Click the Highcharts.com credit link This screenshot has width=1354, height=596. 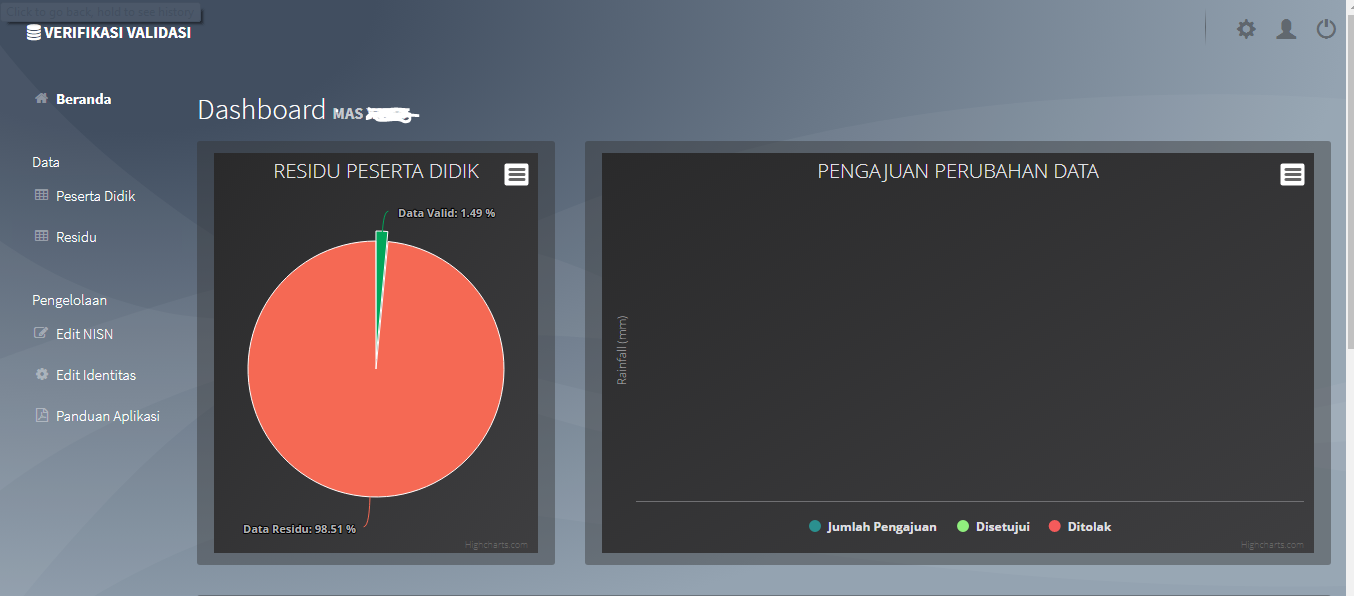(x=495, y=545)
